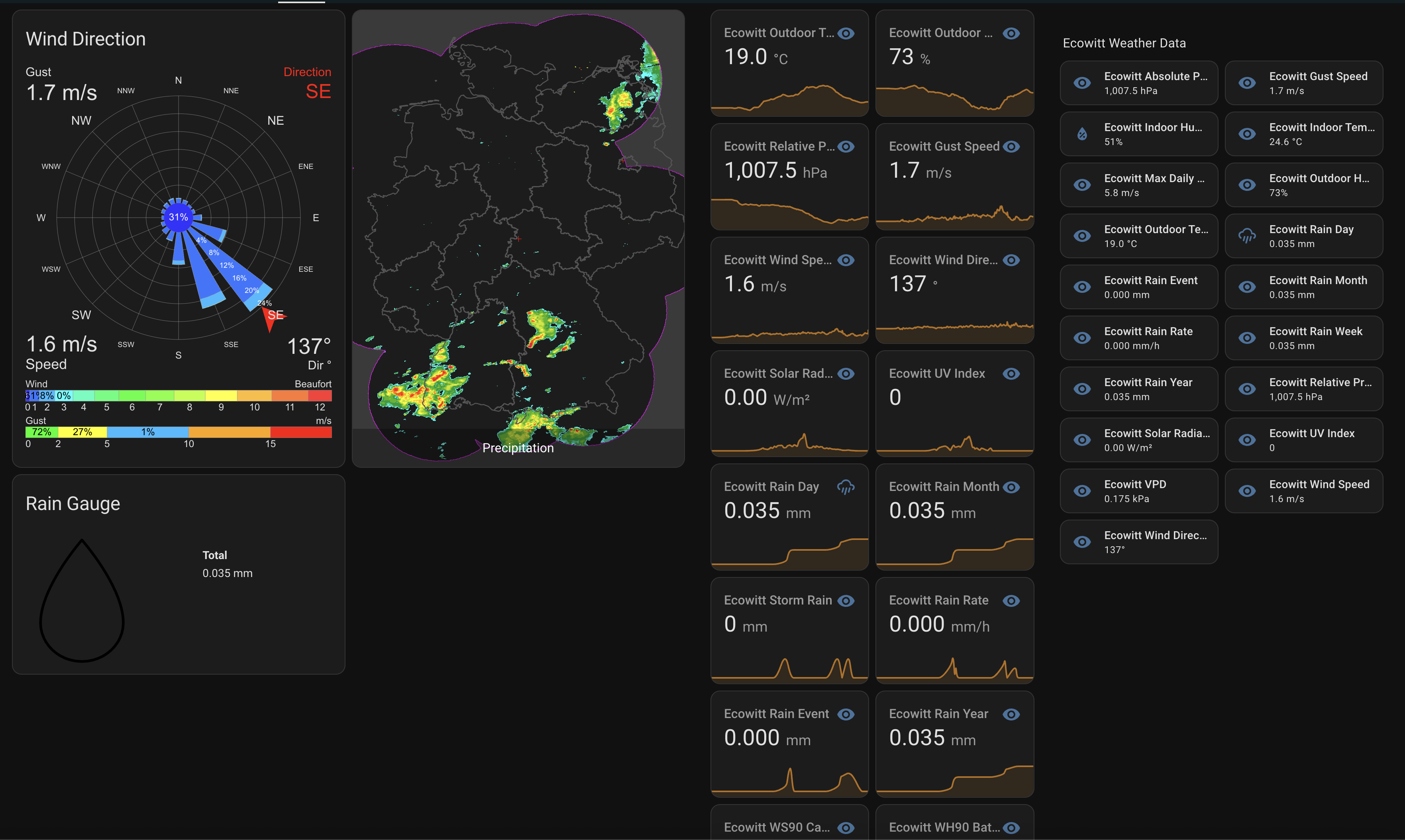
Task: Click the Beaufort wind scale color bar
Action: click(178, 396)
